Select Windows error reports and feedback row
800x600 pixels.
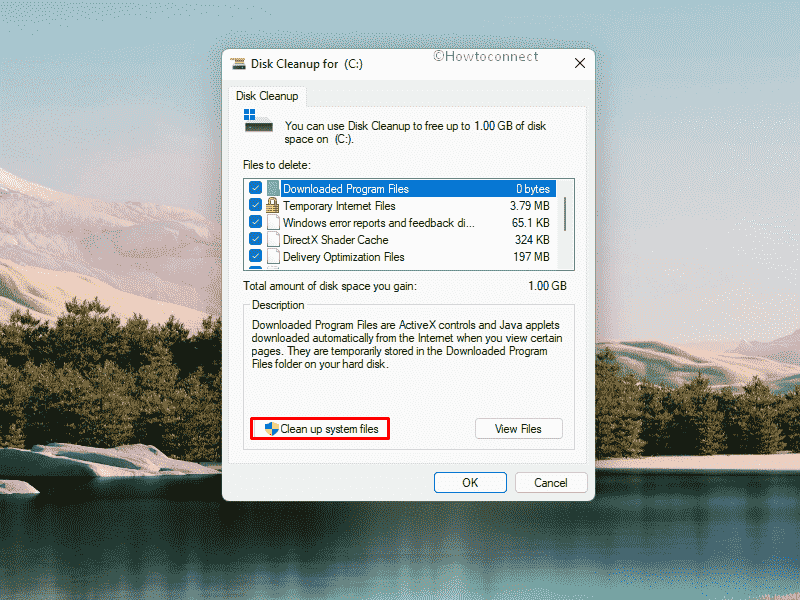pyautogui.click(x=379, y=223)
